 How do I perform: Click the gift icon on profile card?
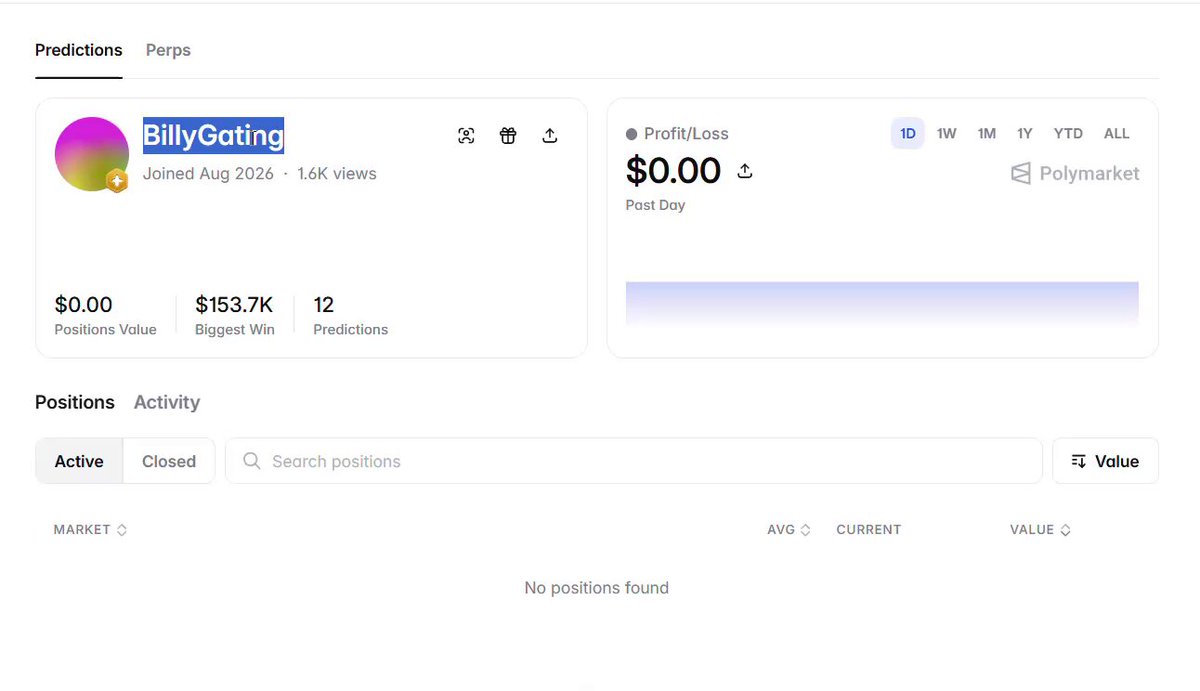tap(508, 136)
